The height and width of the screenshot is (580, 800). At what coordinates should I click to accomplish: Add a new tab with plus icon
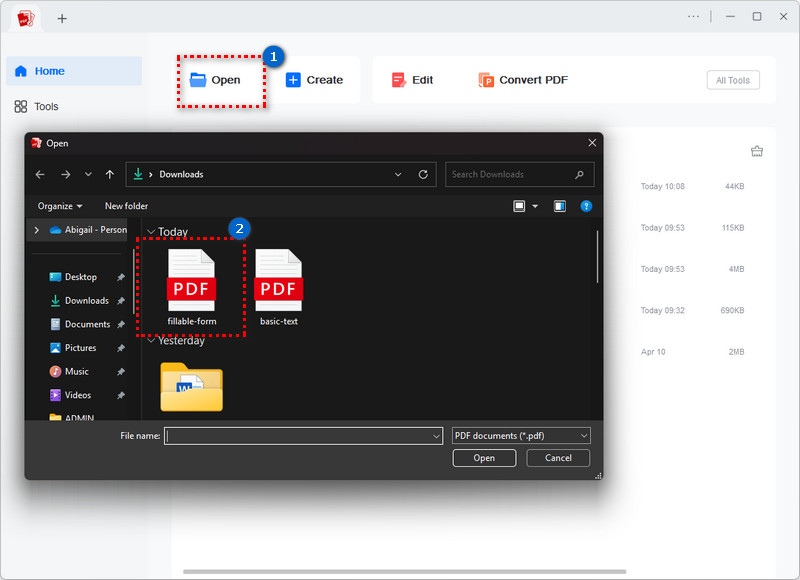[62, 19]
